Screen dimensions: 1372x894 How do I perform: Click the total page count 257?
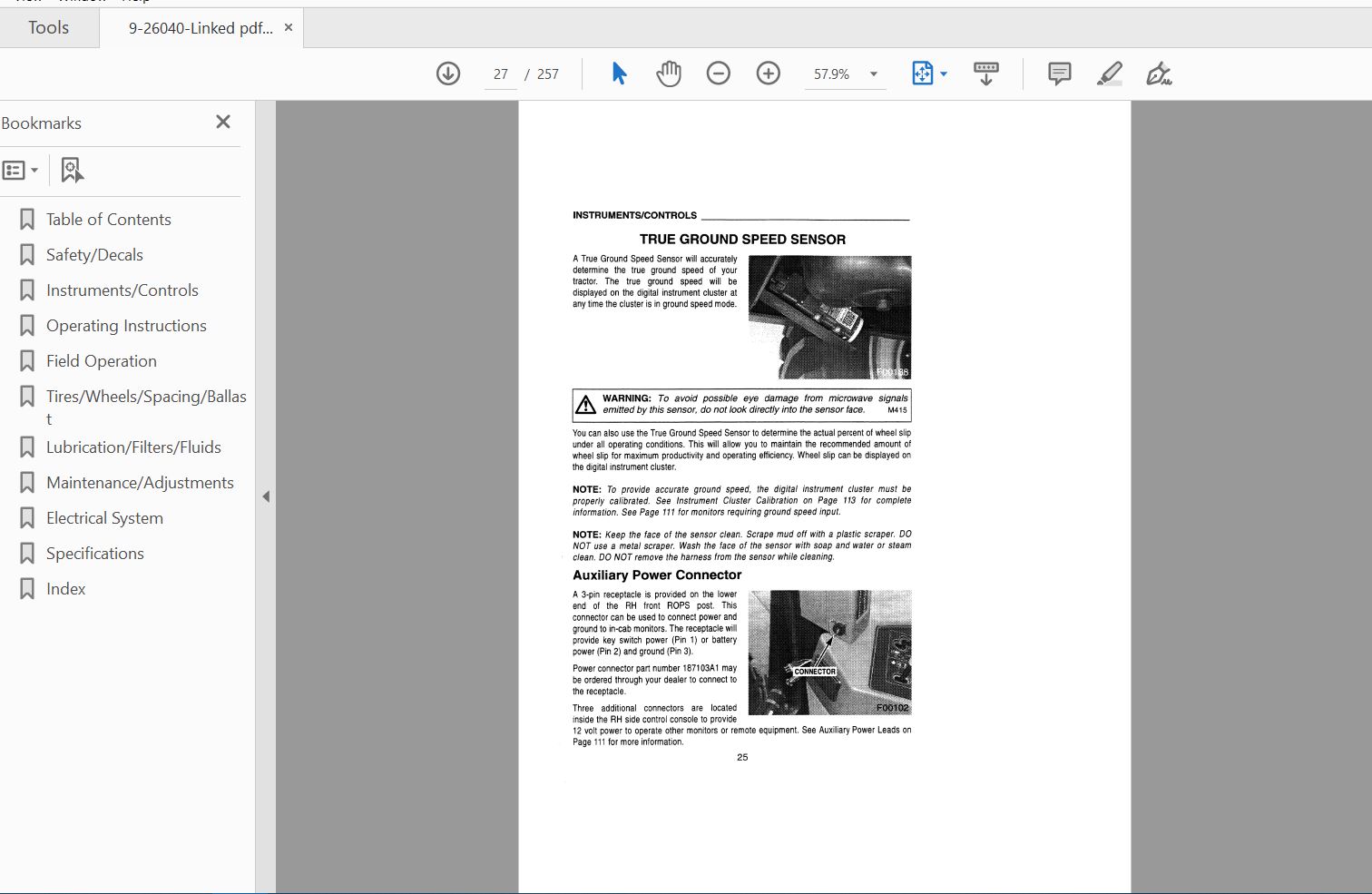pos(548,74)
